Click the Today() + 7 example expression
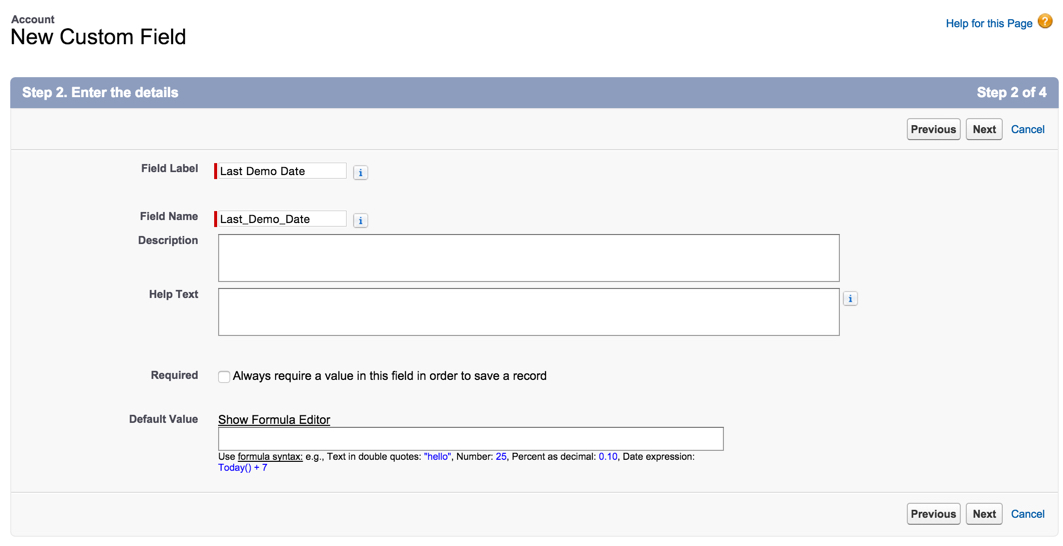The height and width of the screenshot is (546, 1063). [x=243, y=468]
